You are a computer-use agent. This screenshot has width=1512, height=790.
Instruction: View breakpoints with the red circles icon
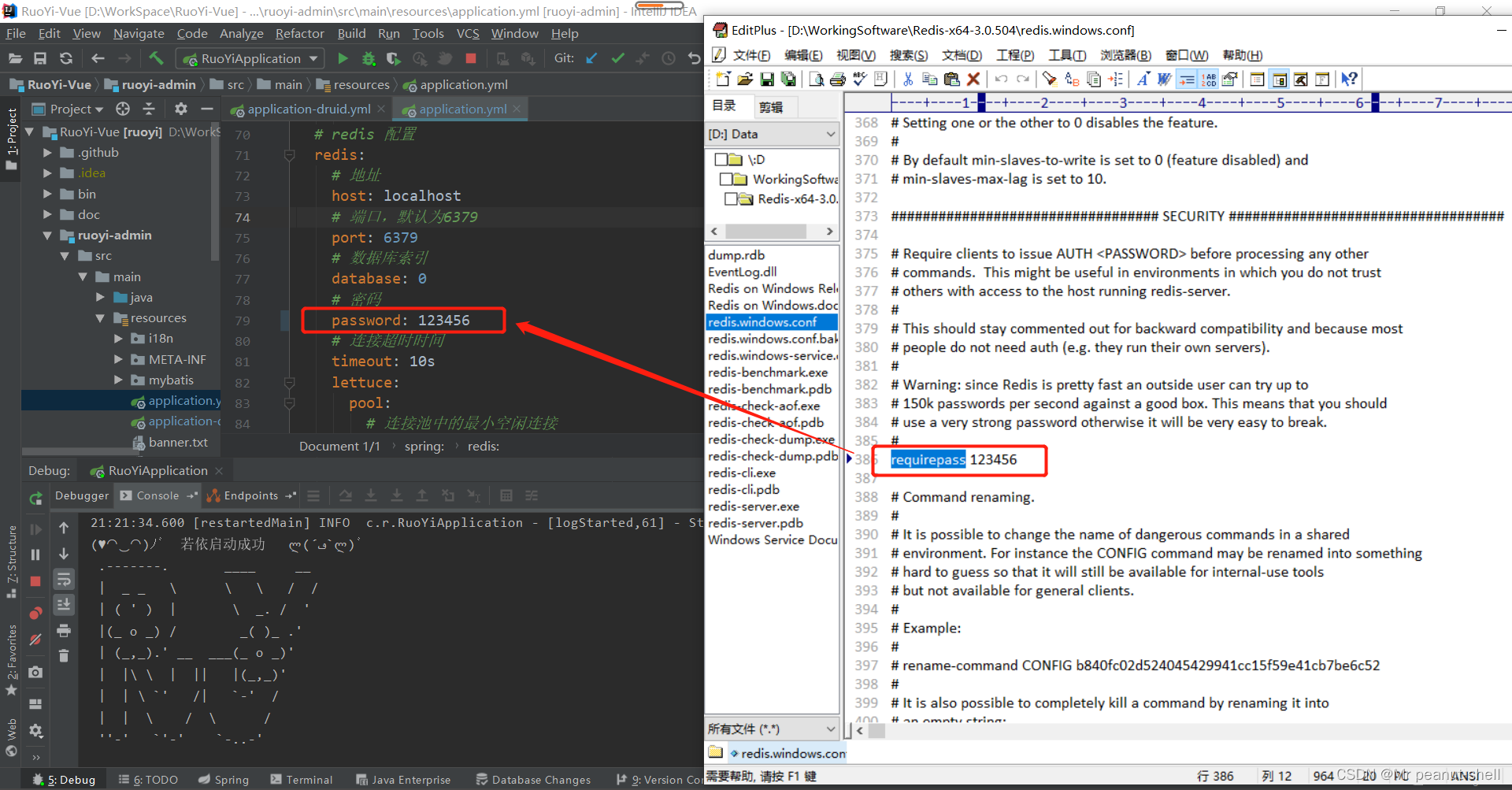[35, 614]
